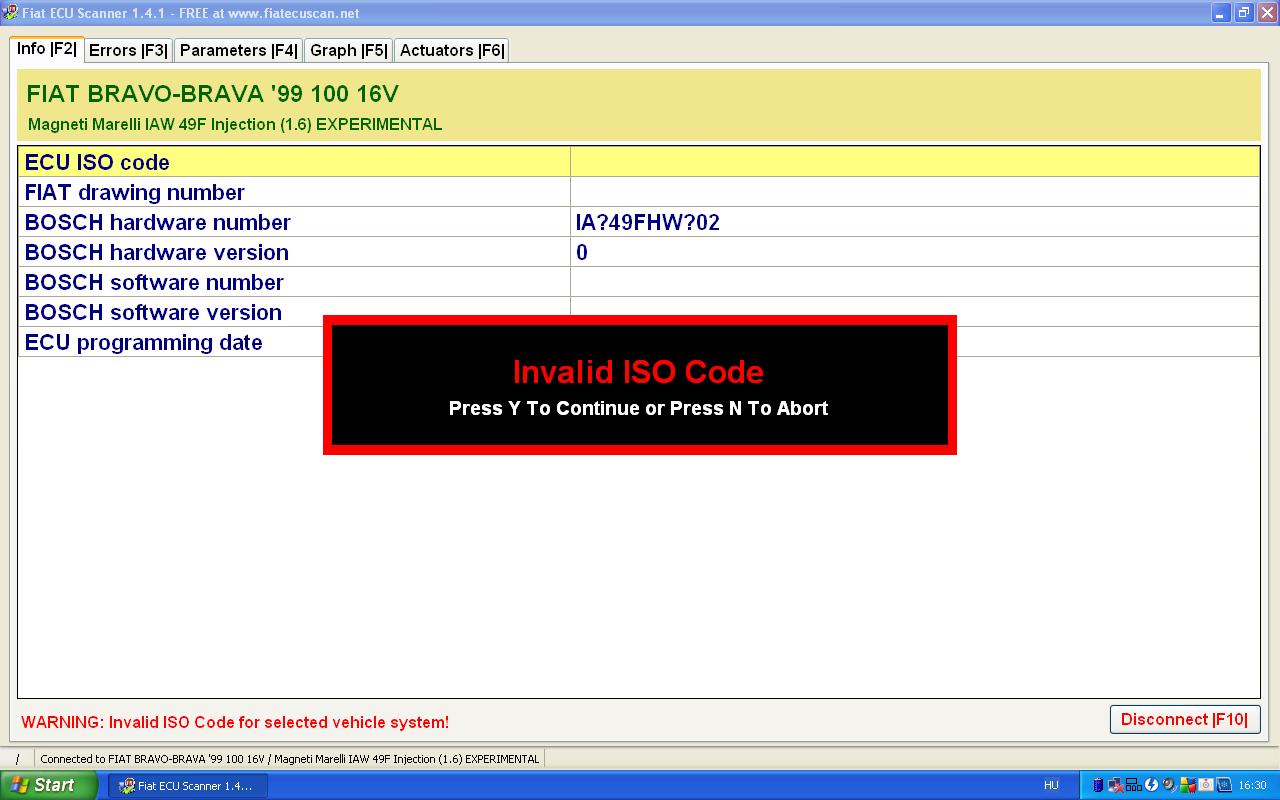This screenshot has width=1280, height=800.
Task: Select the BOSCH software number row label
Action: (x=154, y=282)
